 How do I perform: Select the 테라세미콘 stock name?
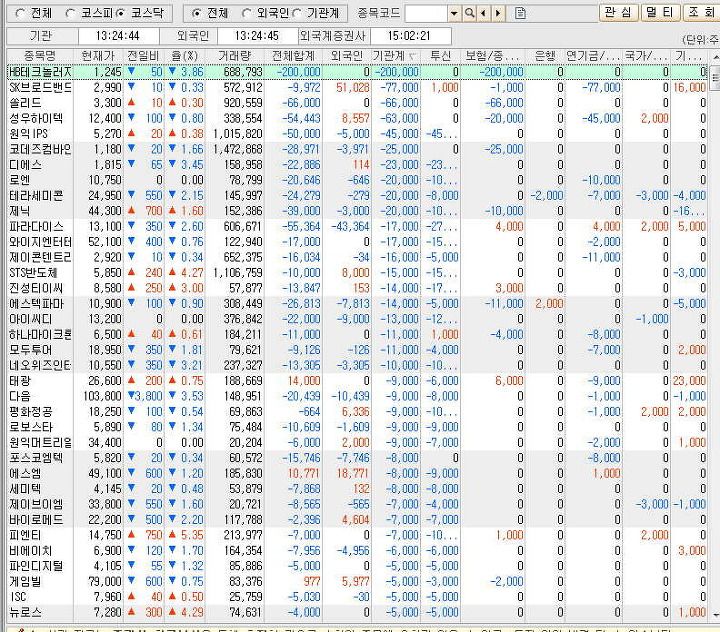point(36,196)
